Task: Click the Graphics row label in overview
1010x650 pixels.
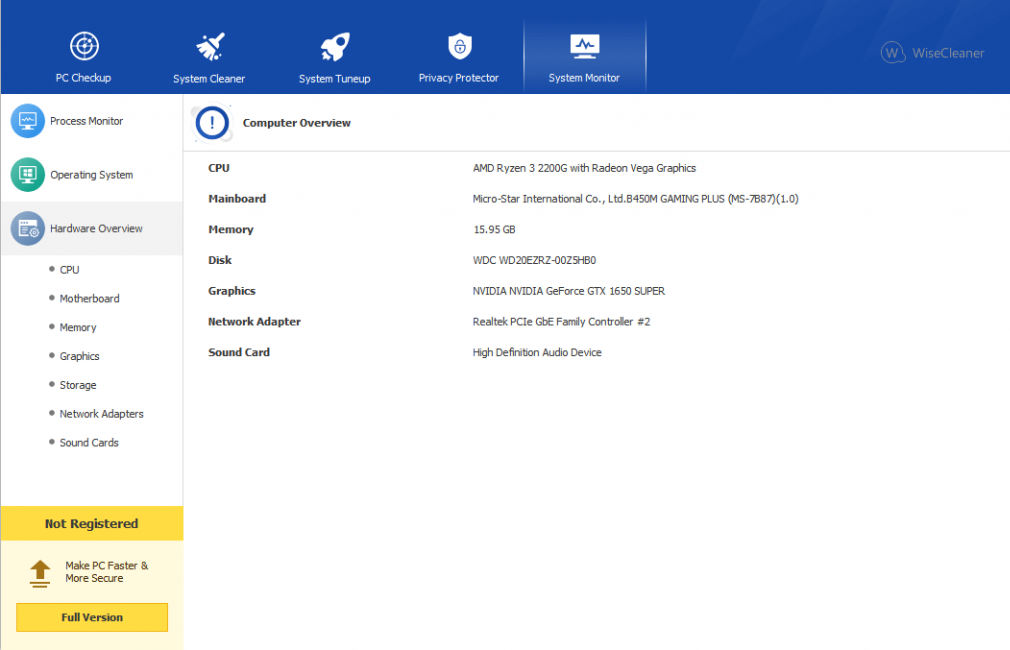Action: point(232,291)
